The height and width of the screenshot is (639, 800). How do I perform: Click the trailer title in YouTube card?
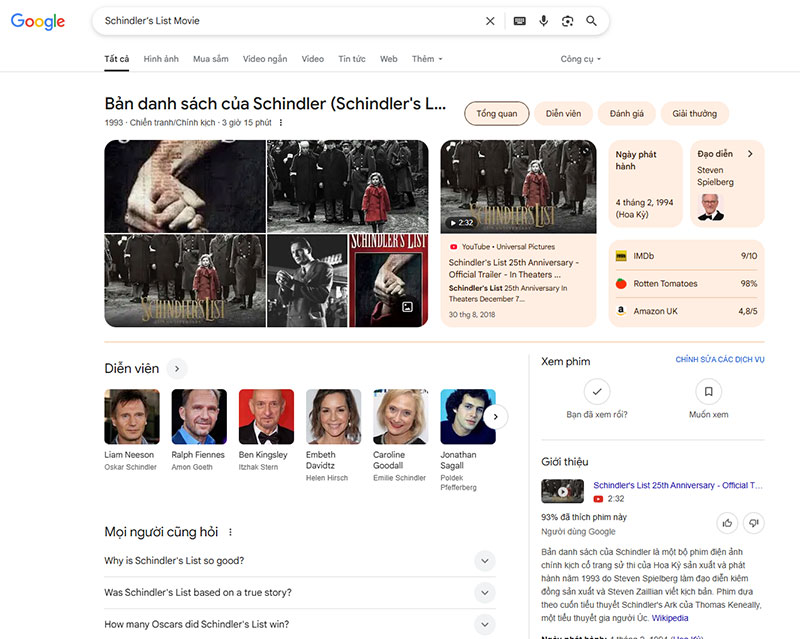pos(513,268)
